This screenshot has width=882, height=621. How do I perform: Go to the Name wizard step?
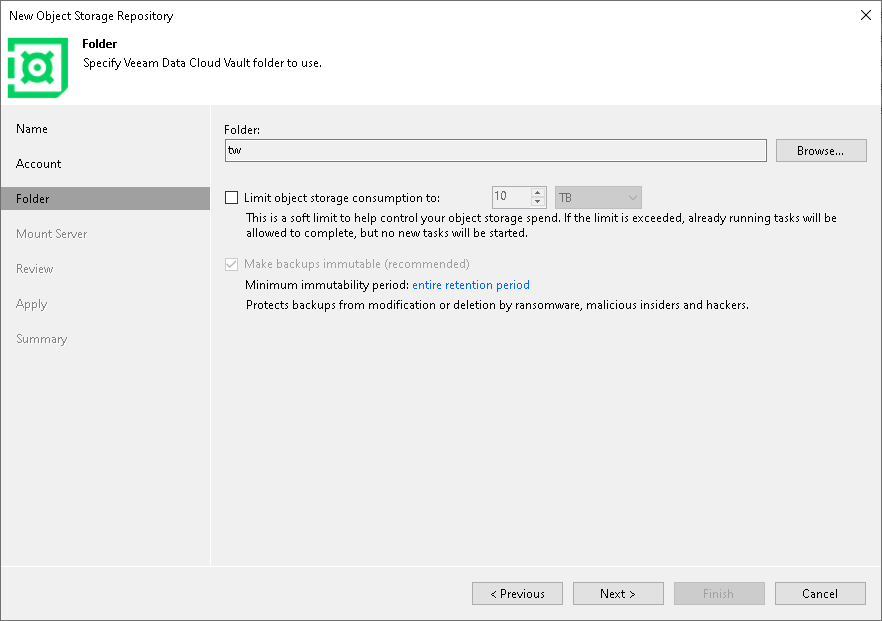(32, 129)
